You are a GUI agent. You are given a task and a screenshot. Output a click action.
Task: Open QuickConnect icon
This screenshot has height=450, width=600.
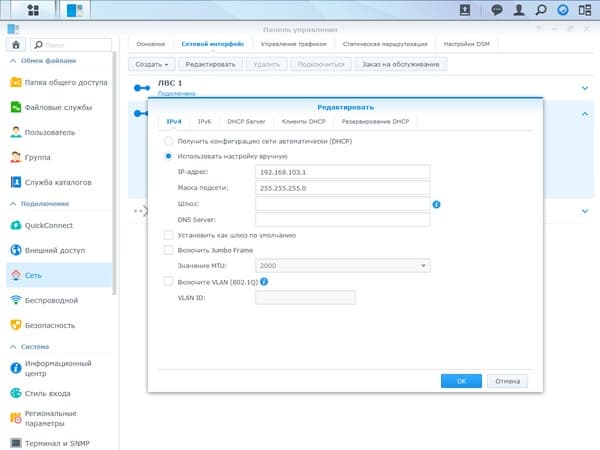tap(16, 225)
